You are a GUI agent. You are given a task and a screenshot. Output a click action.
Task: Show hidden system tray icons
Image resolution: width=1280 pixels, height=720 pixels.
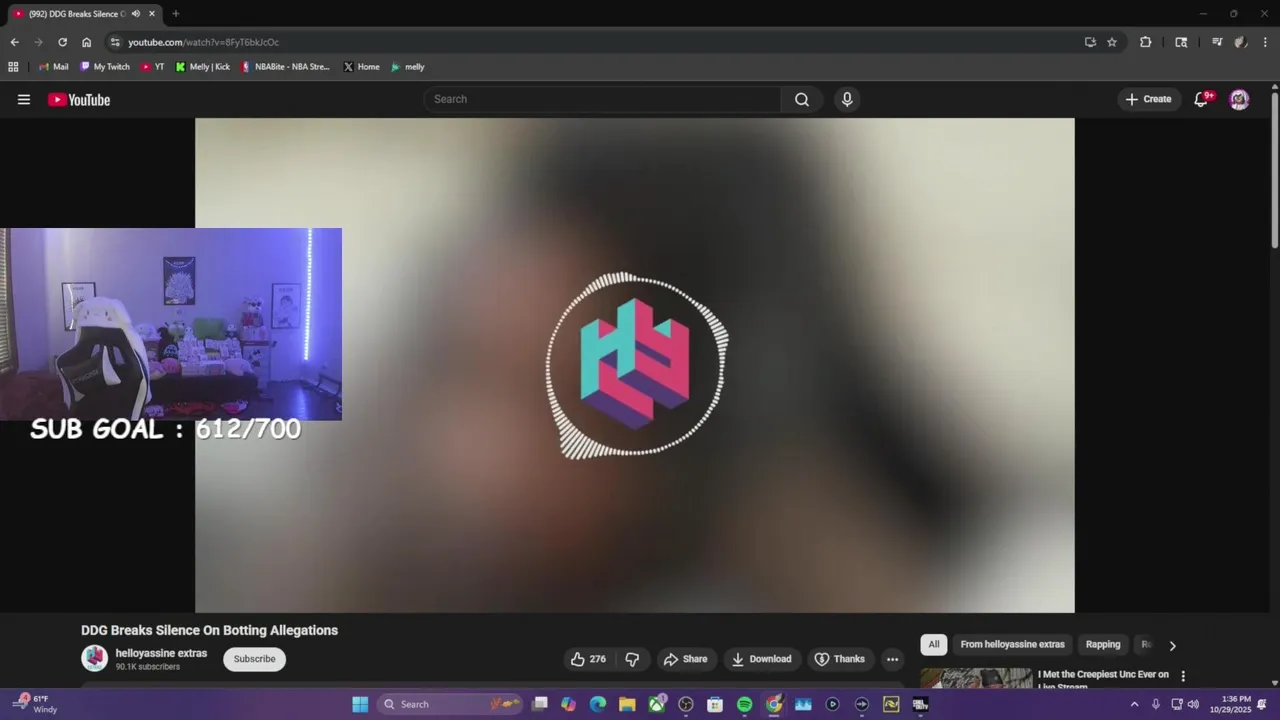(x=1134, y=704)
